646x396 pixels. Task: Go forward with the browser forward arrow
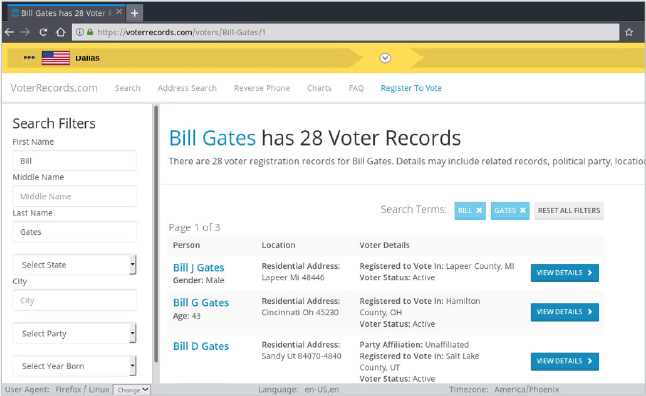pos(26,32)
